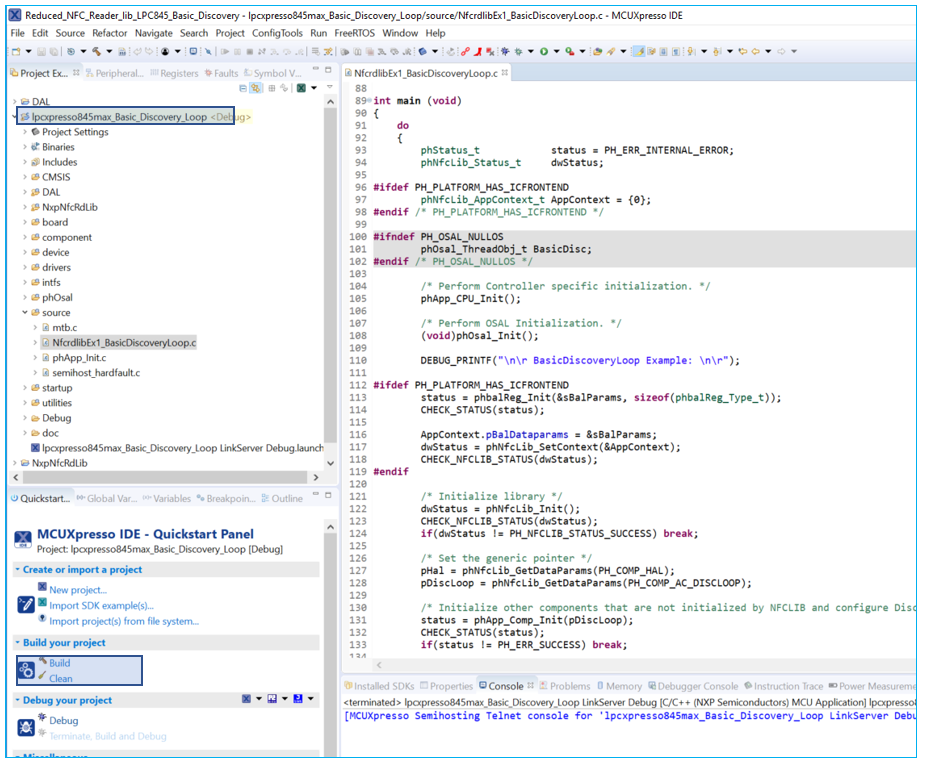Click the Debug bug icon in toolbar

click(519, 51)
